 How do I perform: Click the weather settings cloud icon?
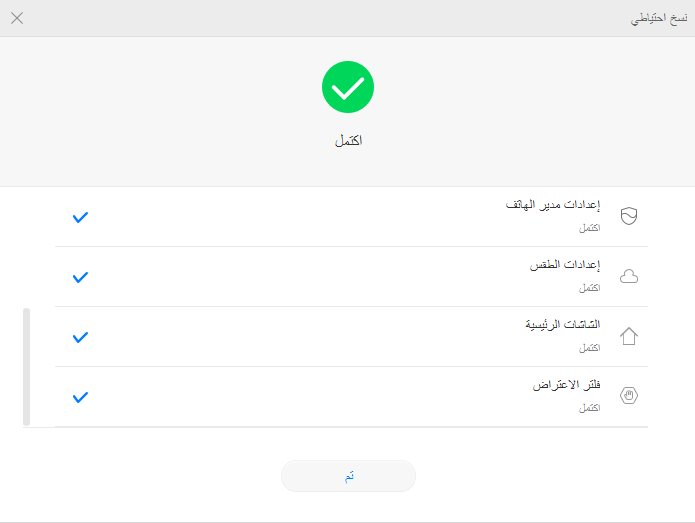point(629,276)
